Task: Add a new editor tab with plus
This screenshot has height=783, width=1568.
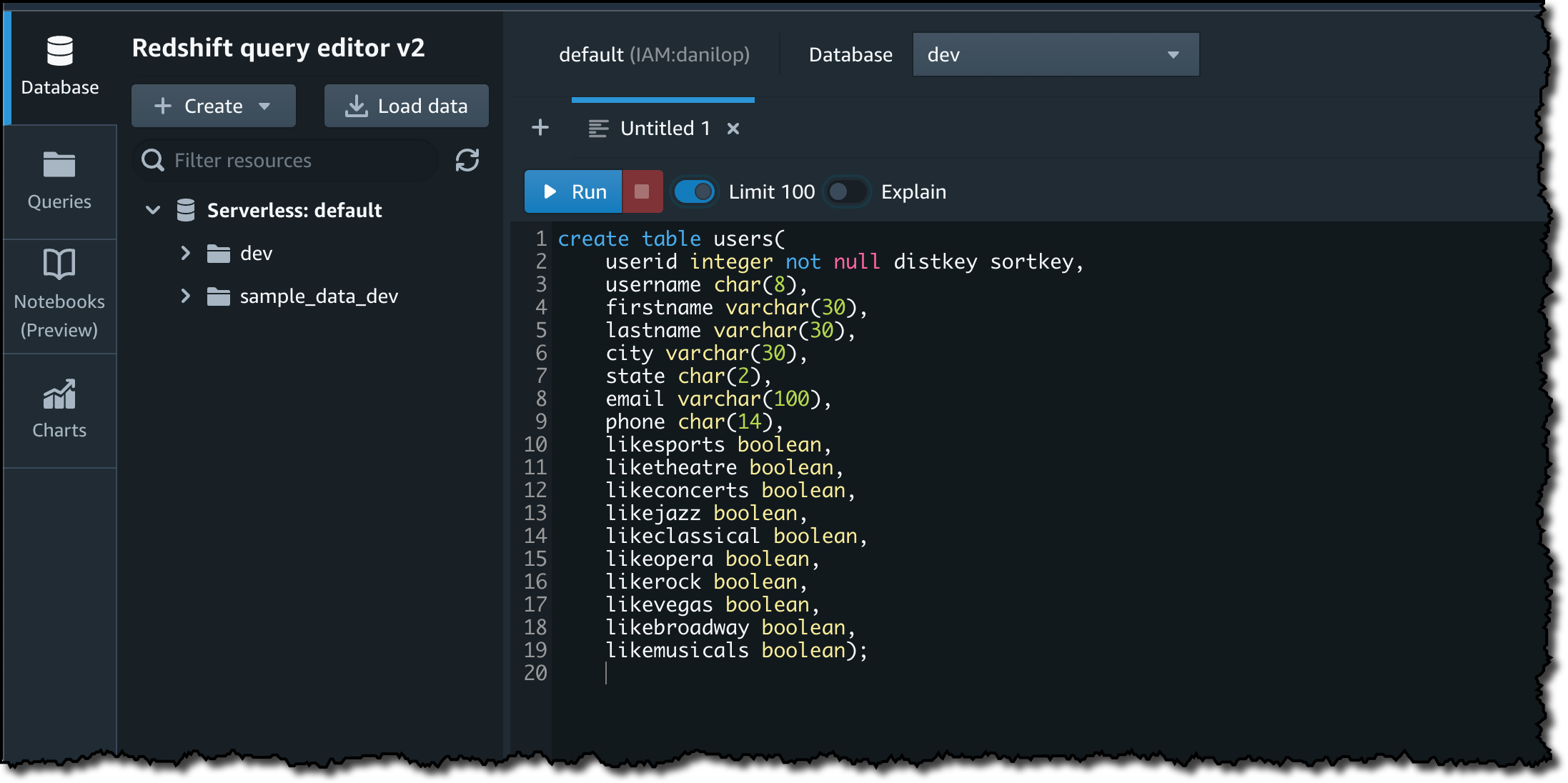Action: click(x=540, y=128)
